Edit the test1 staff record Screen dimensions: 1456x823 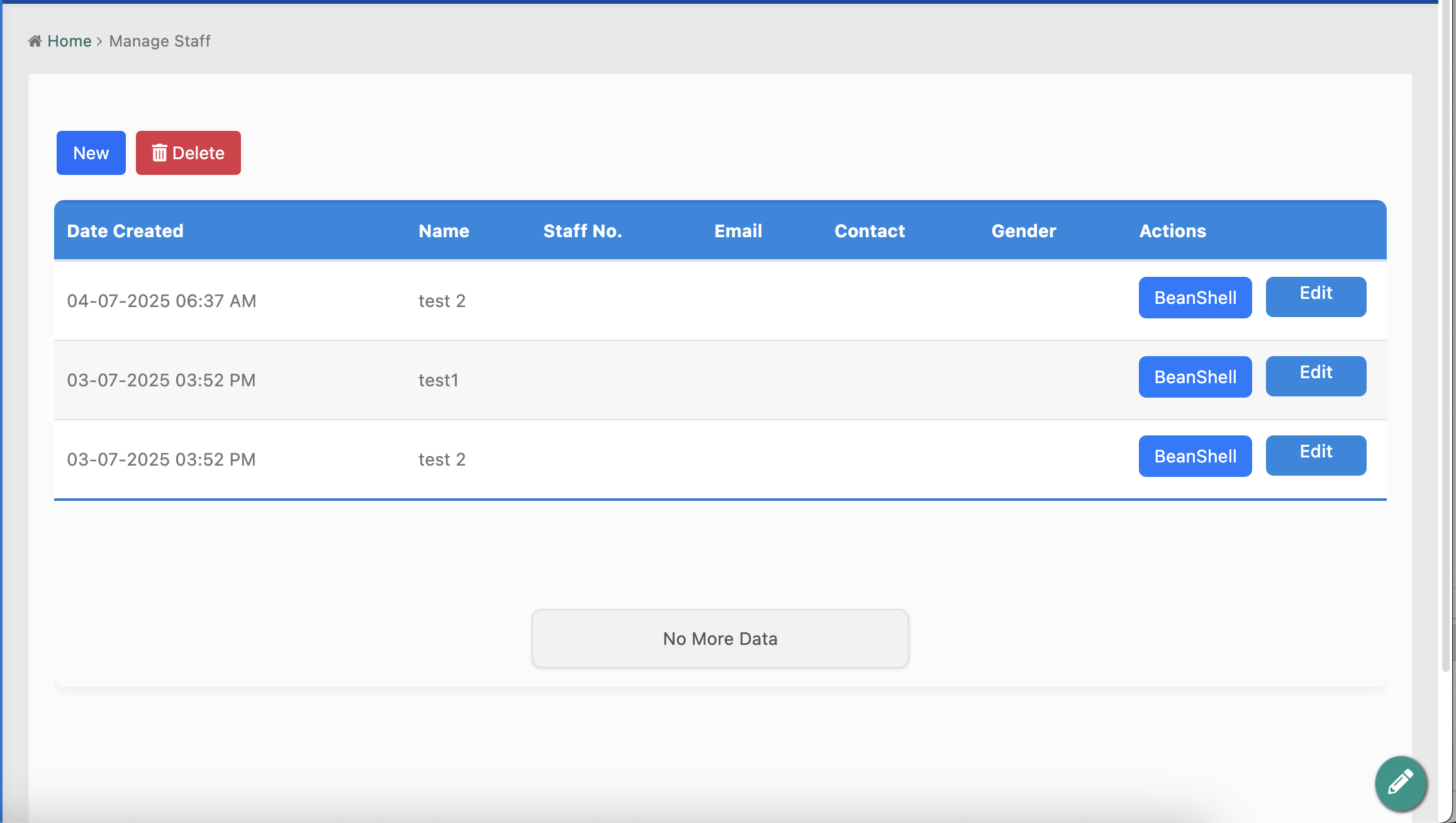1316,376
